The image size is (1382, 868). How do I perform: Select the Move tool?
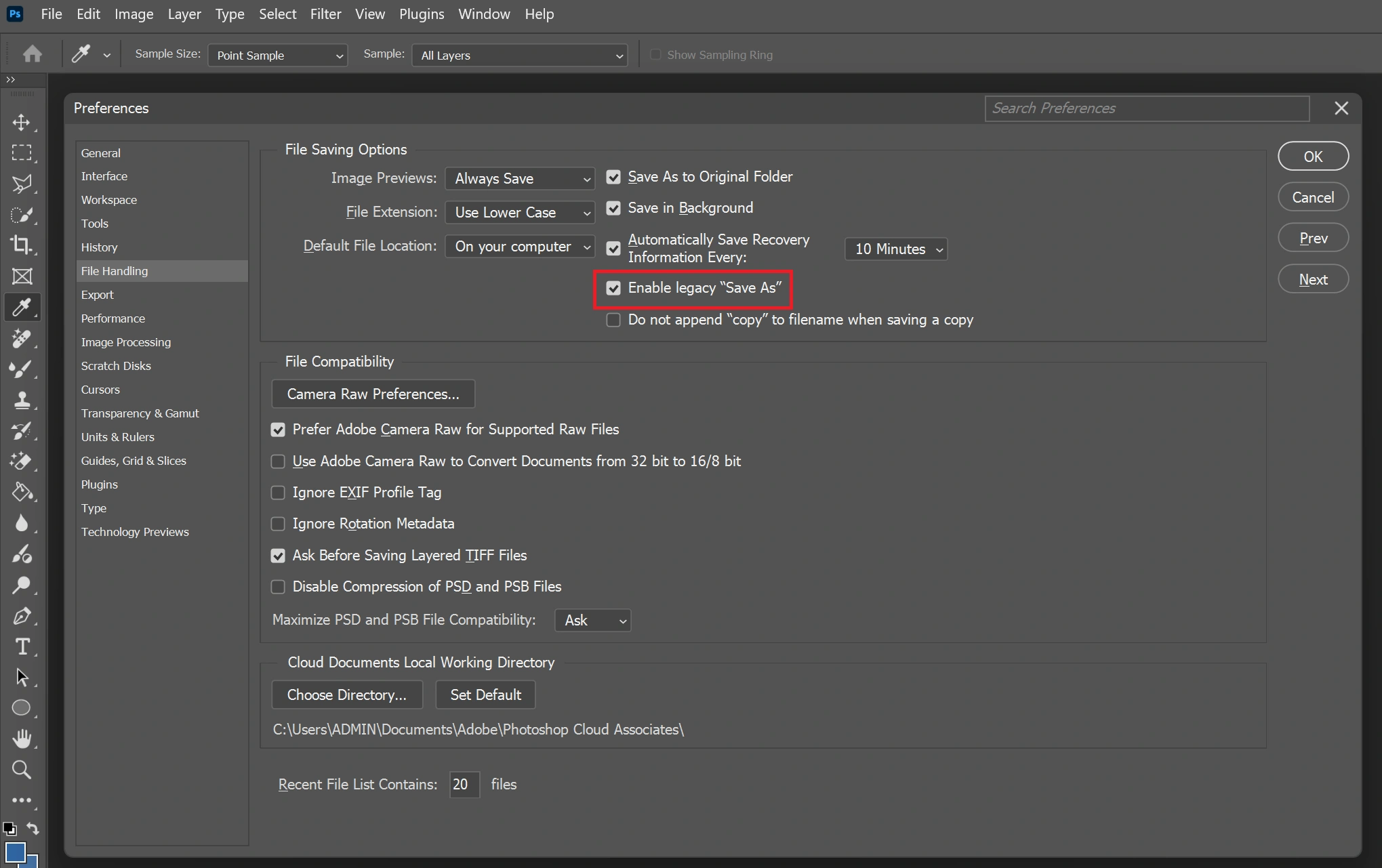21,123
